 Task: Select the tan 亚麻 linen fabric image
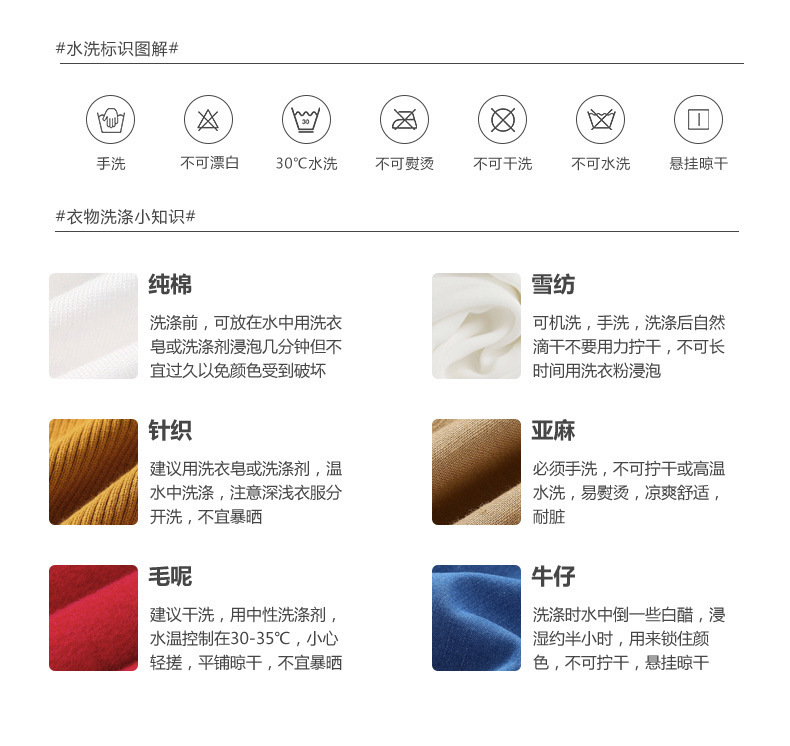476,472
